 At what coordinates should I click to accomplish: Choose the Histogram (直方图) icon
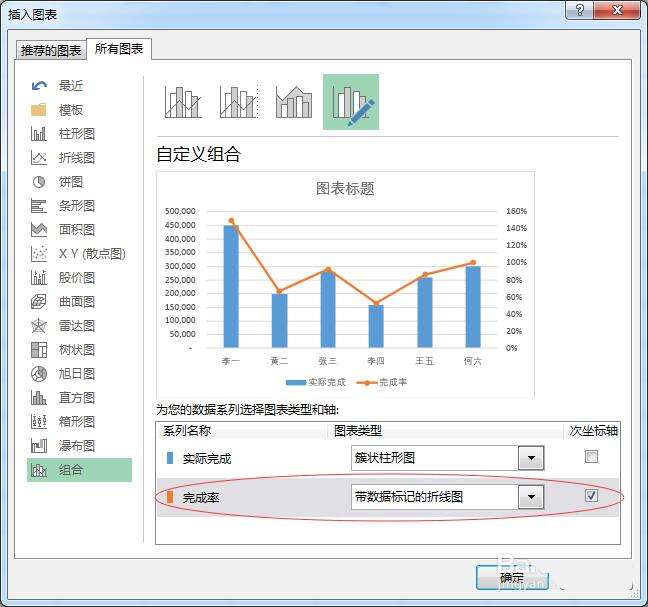point(39,398)
